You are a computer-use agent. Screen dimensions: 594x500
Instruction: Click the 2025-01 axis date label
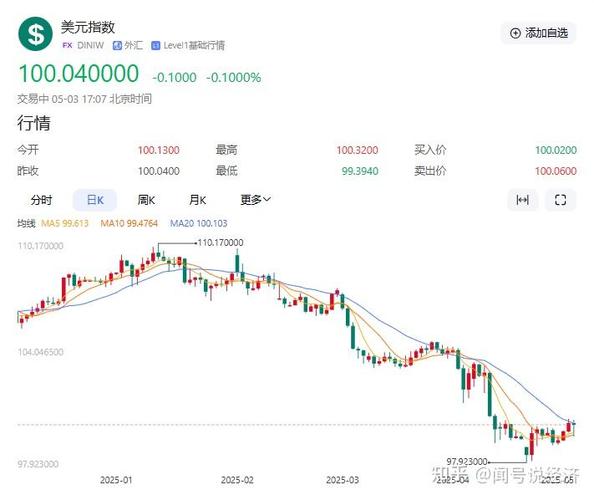tap(116, 480)
